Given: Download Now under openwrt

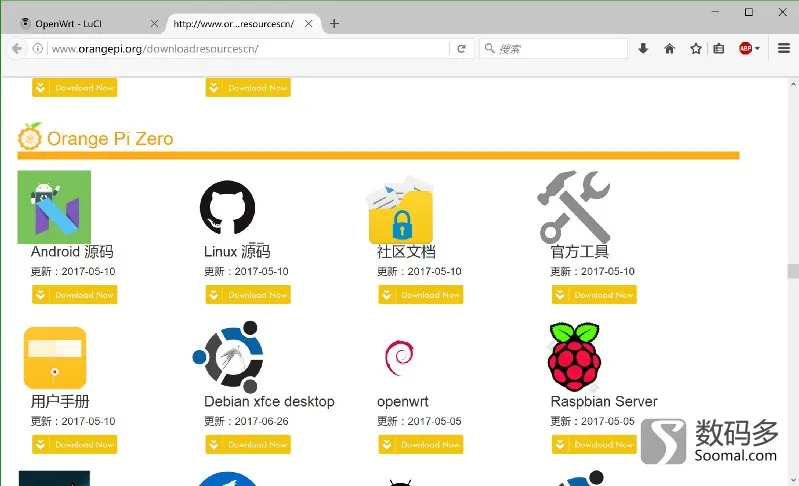Looking at the screenshot, I should click(x=421, y=444).
